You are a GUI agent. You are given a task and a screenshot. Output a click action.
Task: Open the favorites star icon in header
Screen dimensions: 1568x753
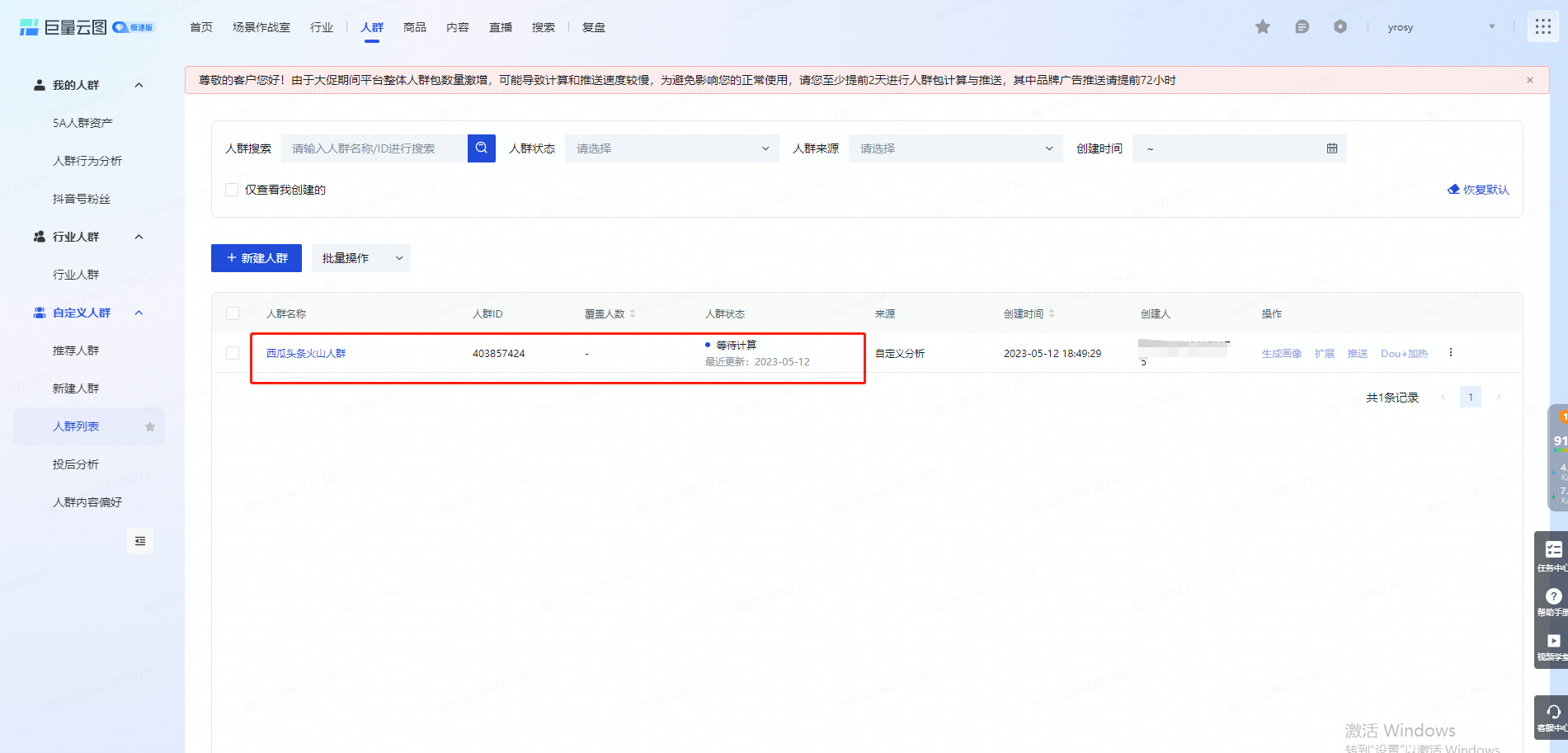point(1262,27)
